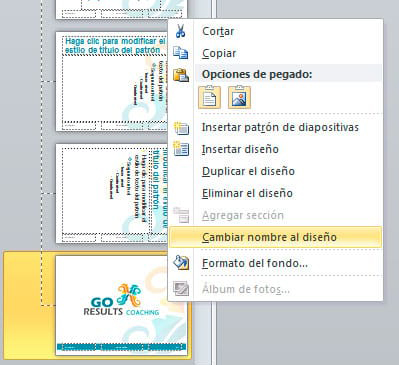
Task: Choose Cambiar nombre al diseño
Action: click(x=275, y=237)
